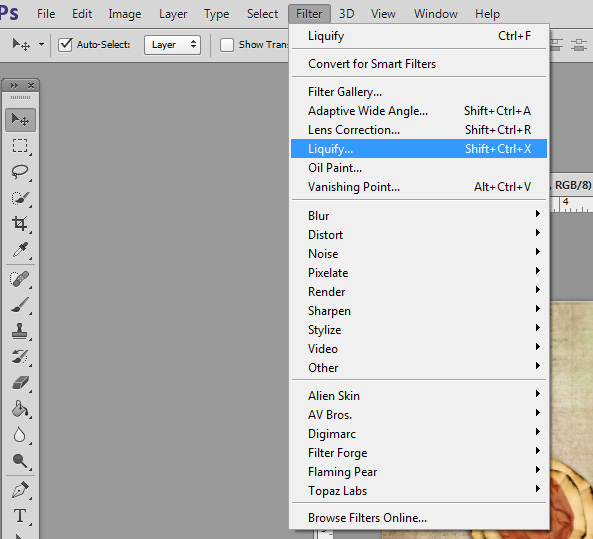
Task: Expand the Distort filter submenu
Action: pyautogui.click(x=419, y=235)
